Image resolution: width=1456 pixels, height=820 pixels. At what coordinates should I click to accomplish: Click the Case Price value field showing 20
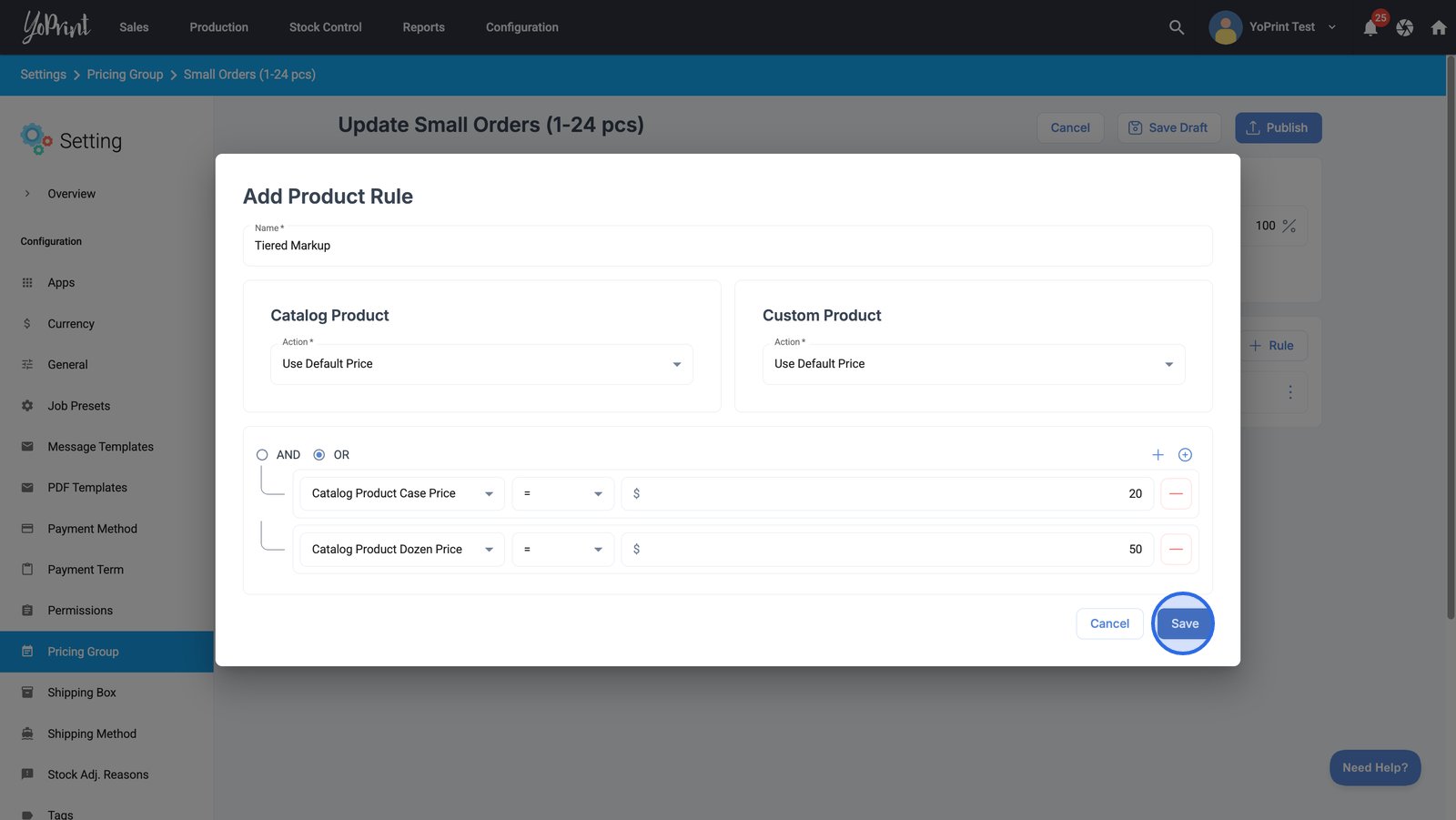[887, 493]
